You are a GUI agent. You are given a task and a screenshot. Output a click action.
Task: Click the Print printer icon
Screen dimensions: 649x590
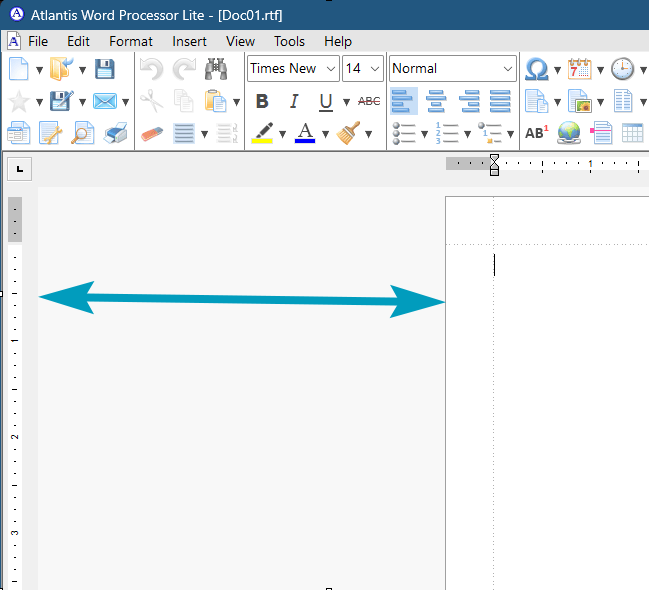(x=116, y=133)
